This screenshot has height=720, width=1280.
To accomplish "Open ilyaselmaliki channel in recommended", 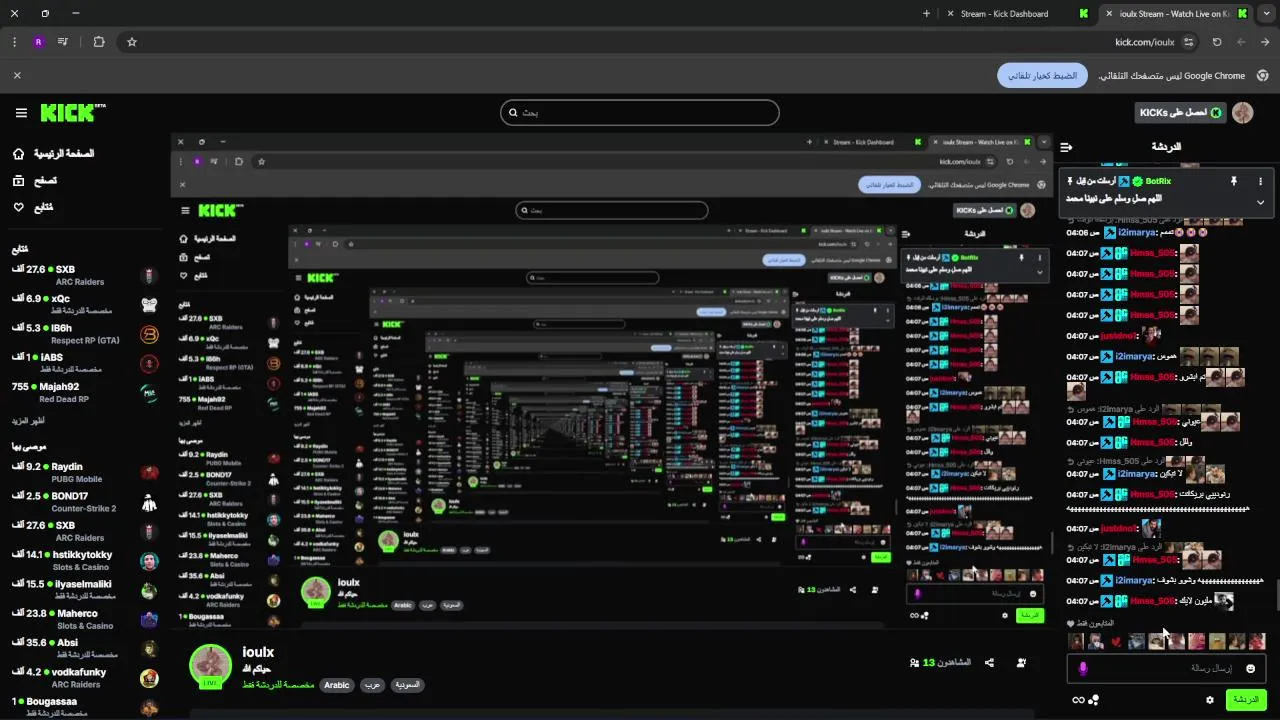I will click(x=85, y=590).
